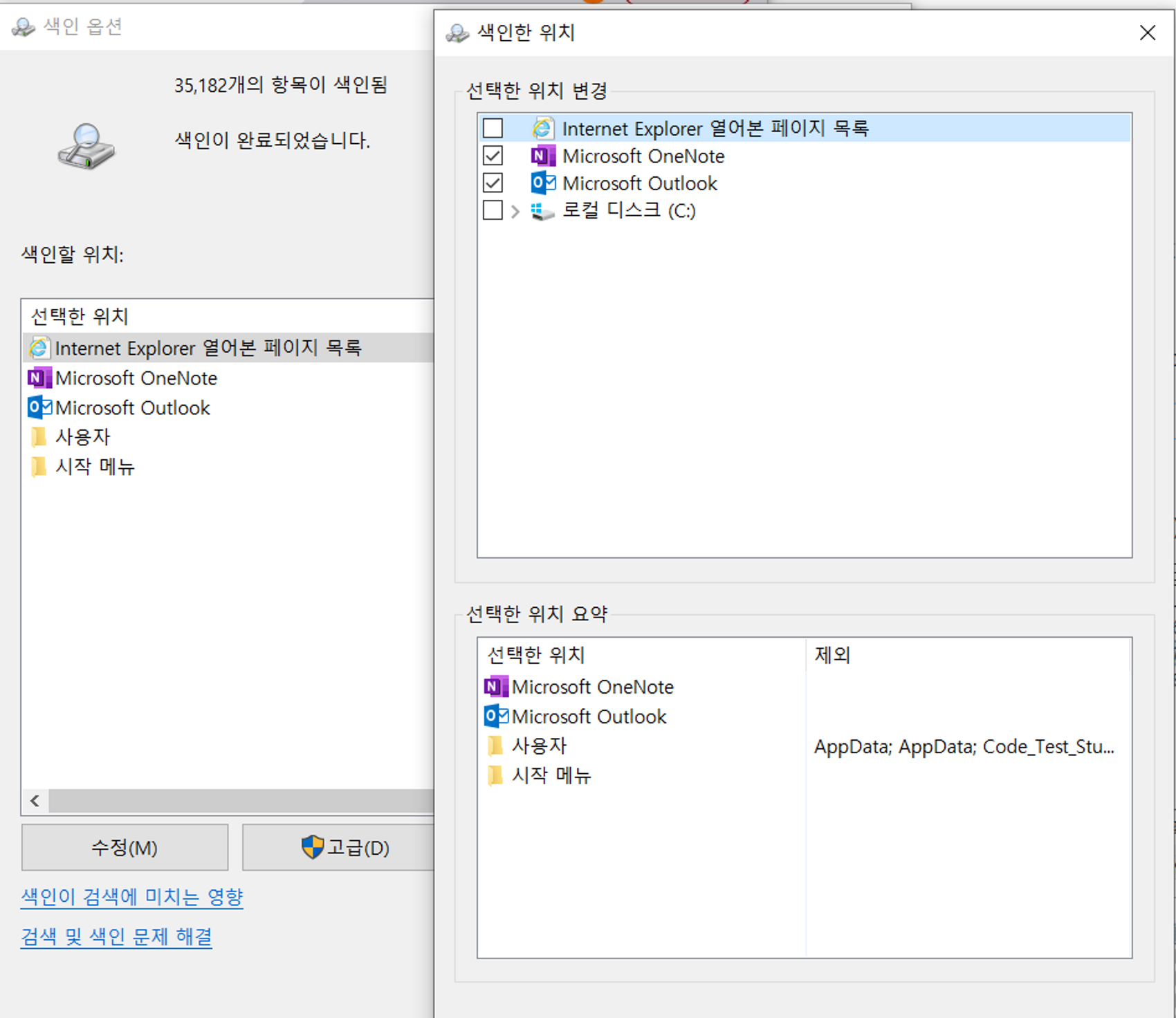The height and width of the screenshot is (1018, 1176).
Task: Click the Outlook icon in location tree
Action: point(543,183)
